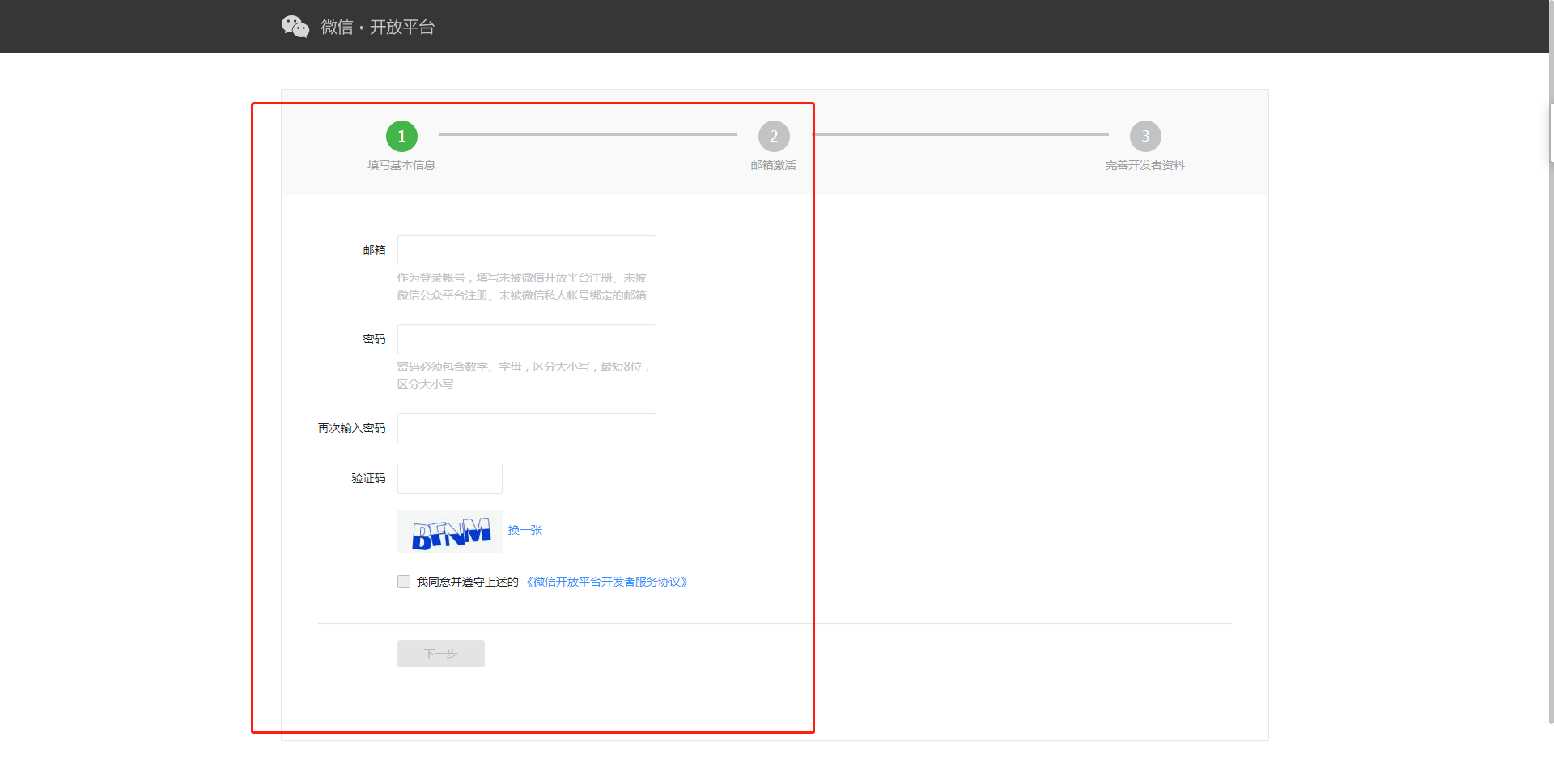The image size is (1554, 784).
Task: Click the 邮箱激活 step label
Action: [773, 165]
